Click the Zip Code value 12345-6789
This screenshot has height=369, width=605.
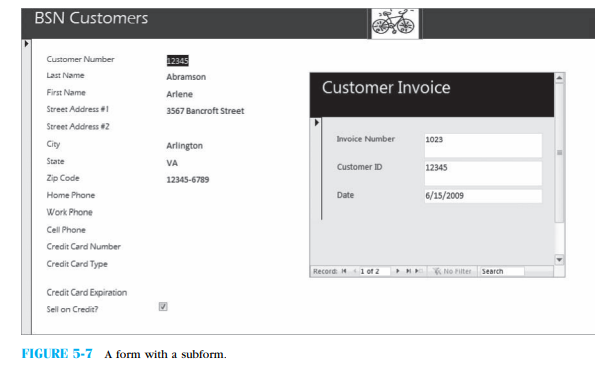188,179
